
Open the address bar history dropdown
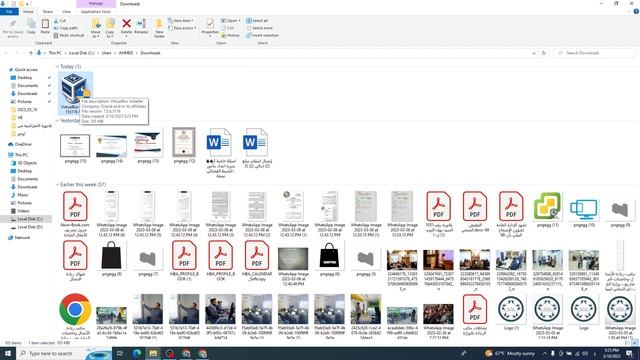[533, 53]
